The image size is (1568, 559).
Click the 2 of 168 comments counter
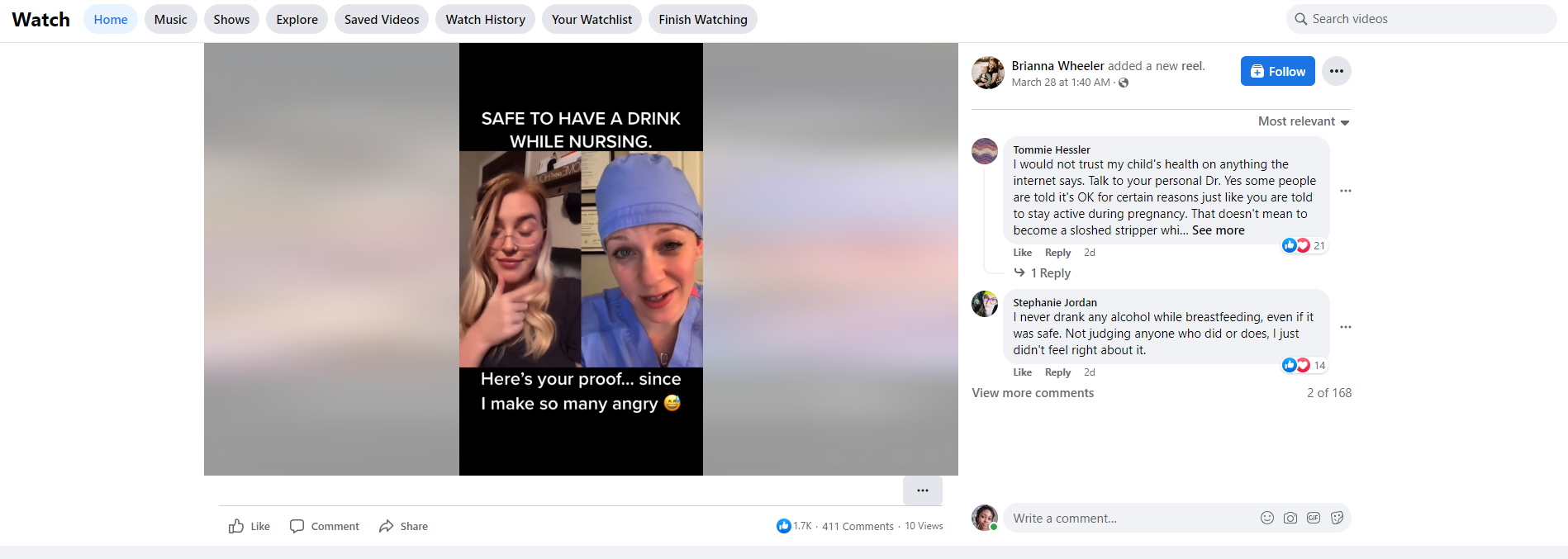click(1329, 393)
